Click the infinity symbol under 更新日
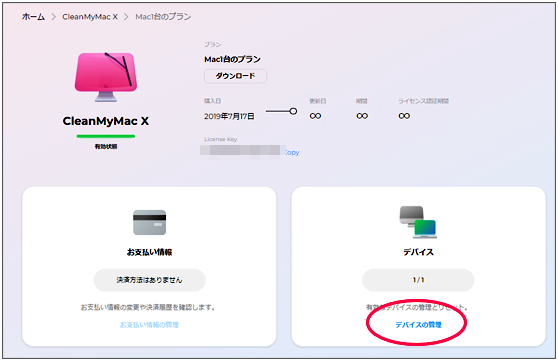The height and width of the screenshot is (362, 558). pyautogui.click(x=315, y=116)
